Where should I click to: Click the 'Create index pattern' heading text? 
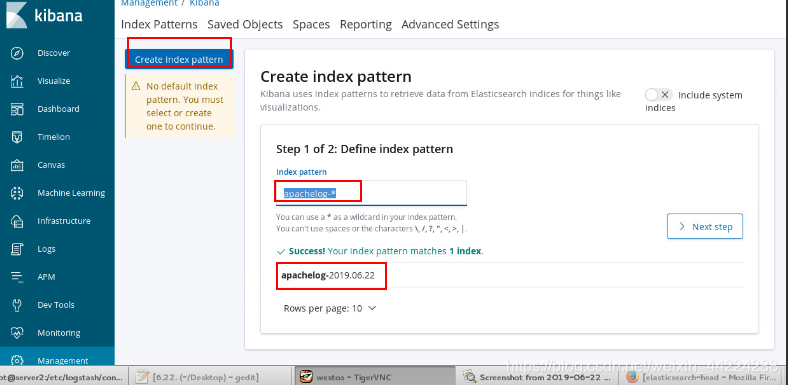(336, 77)
